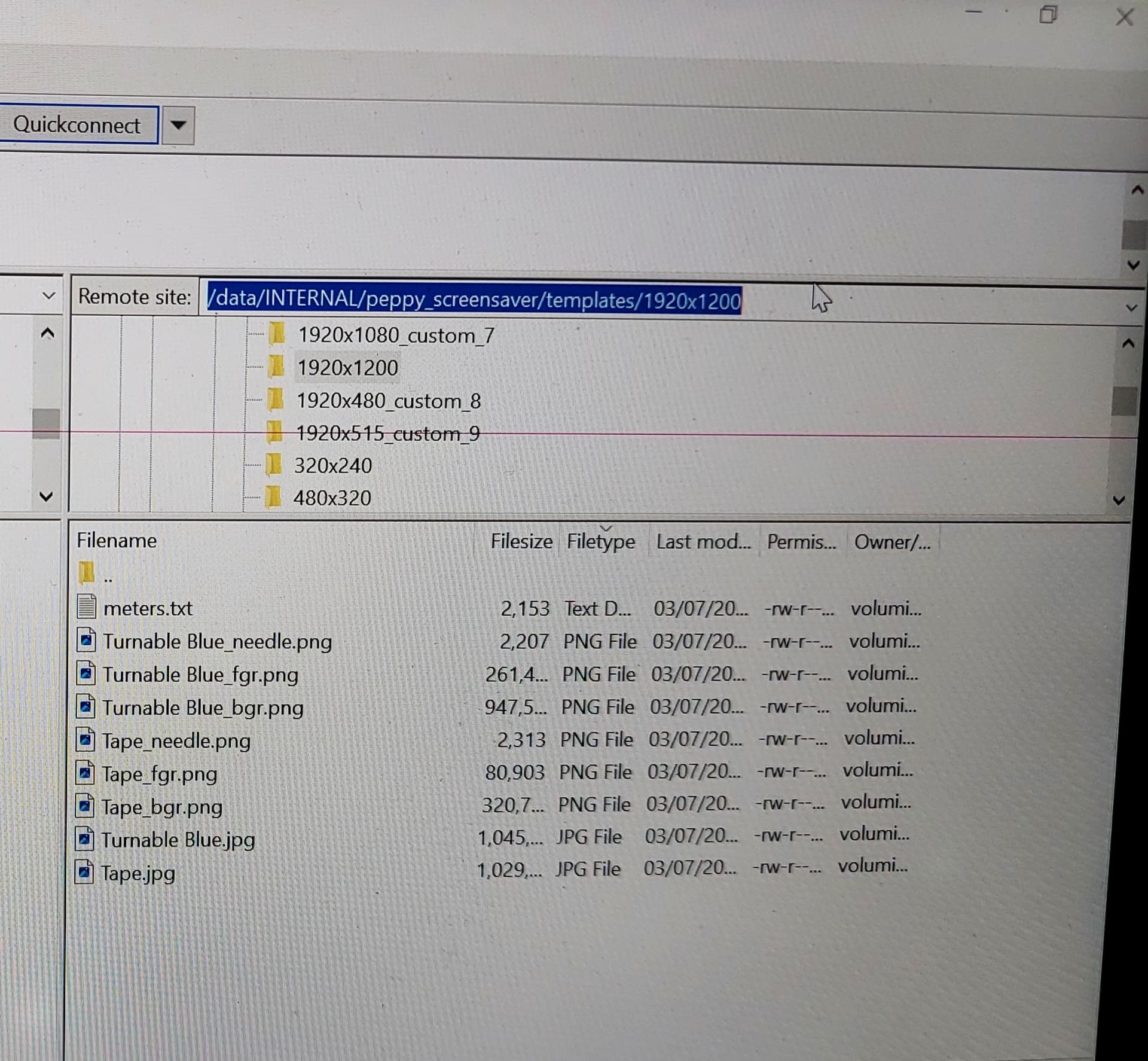Screen dimensions: 1148x1061
Task: Click the Tape_fgr.png image icon
Action: 85,773
